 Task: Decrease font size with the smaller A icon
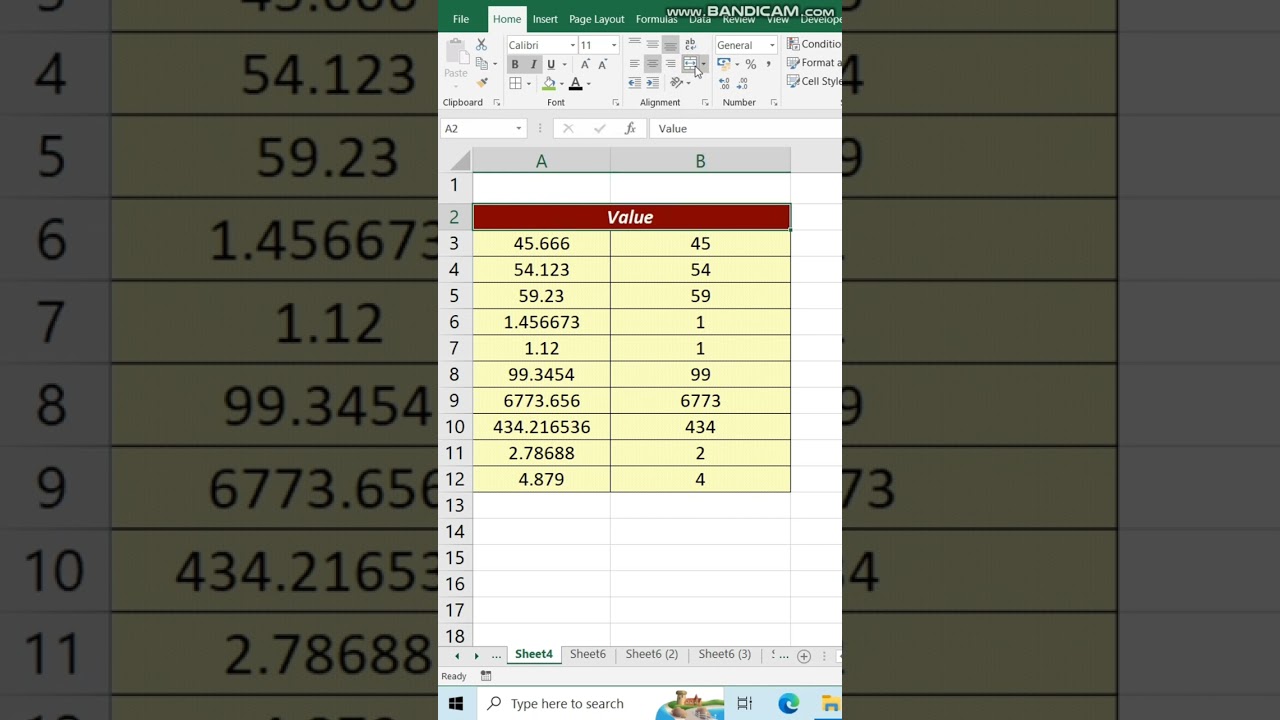point(602,64)
